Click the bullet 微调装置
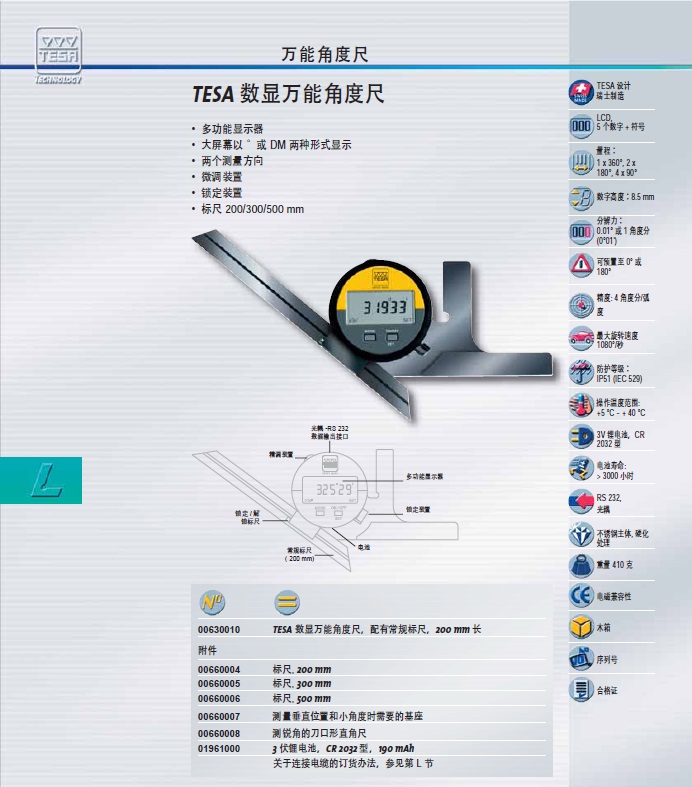 (222, 177)
